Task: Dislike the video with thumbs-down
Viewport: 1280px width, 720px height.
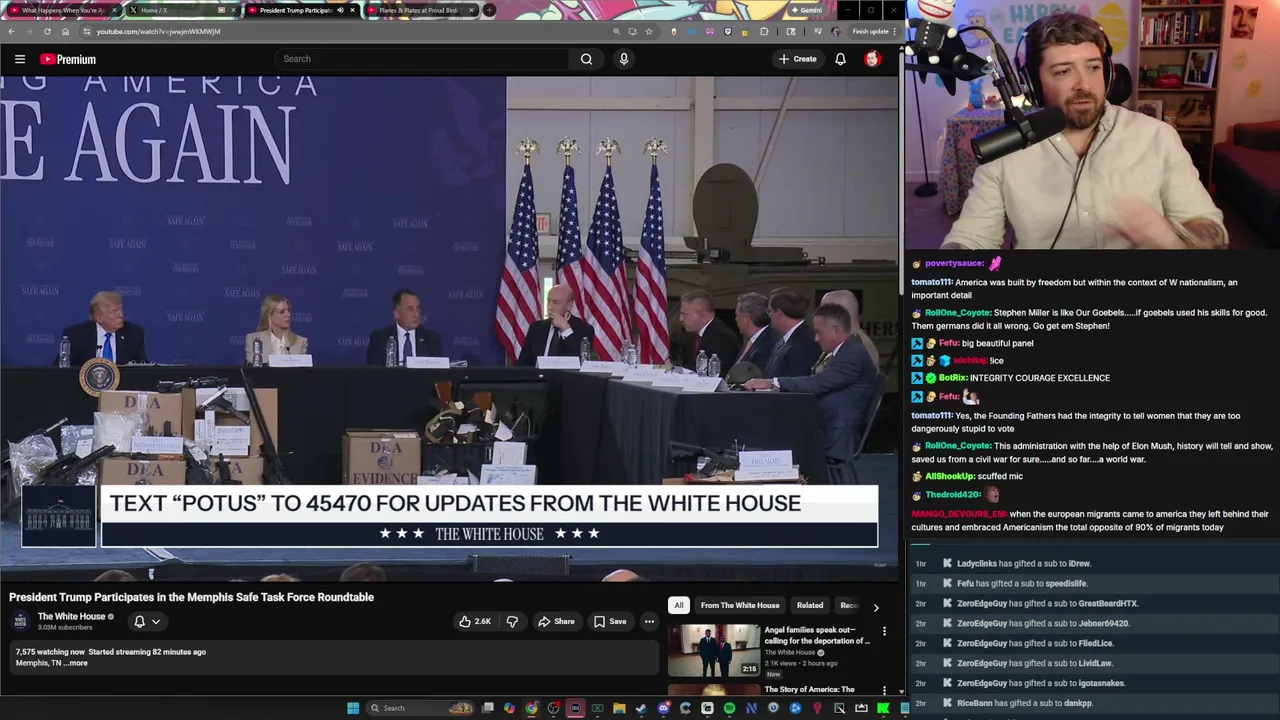Action: [512, 621]
